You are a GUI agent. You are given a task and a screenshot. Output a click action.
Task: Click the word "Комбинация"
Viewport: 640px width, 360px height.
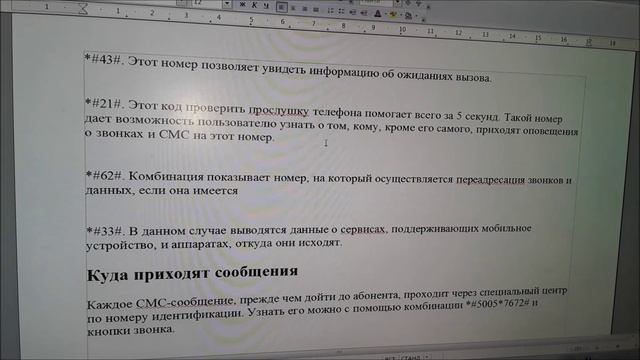coord(166,177)
